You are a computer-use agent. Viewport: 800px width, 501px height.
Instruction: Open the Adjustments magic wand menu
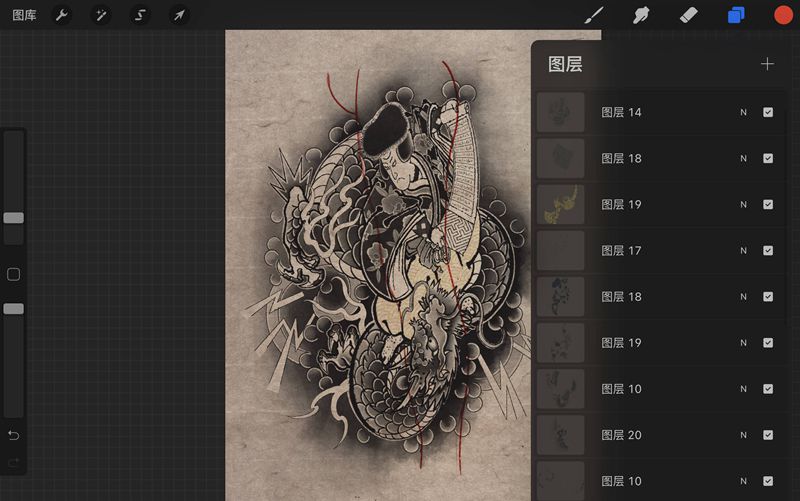coord(101,15)
